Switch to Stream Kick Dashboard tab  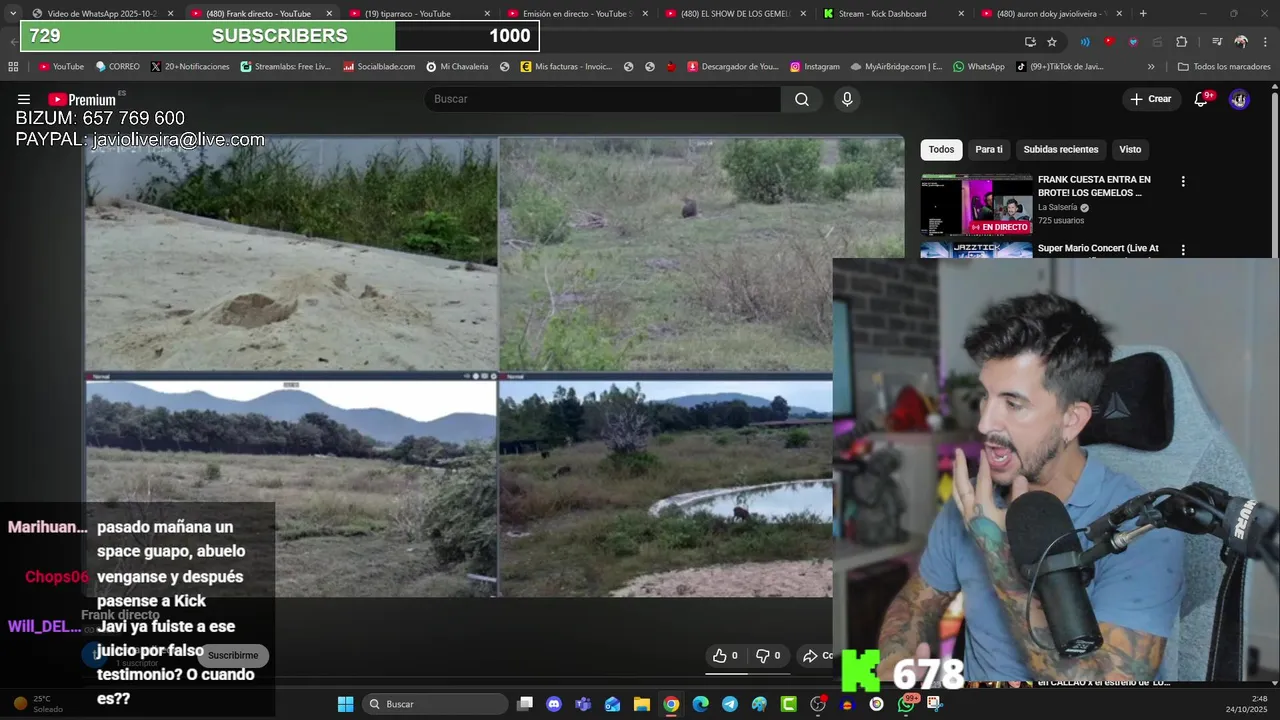[x=894, y=14]
